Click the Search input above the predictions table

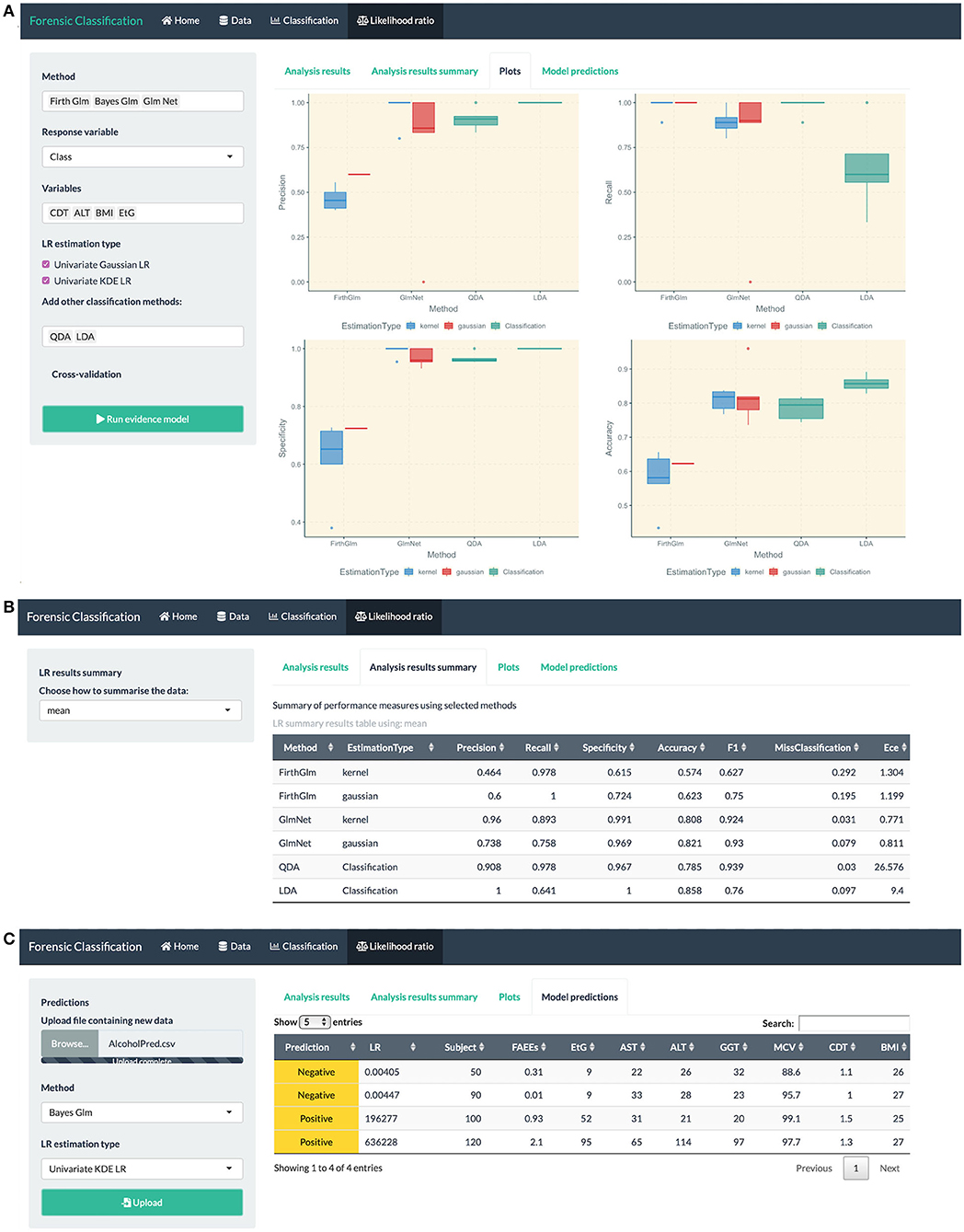[855, 1023]
